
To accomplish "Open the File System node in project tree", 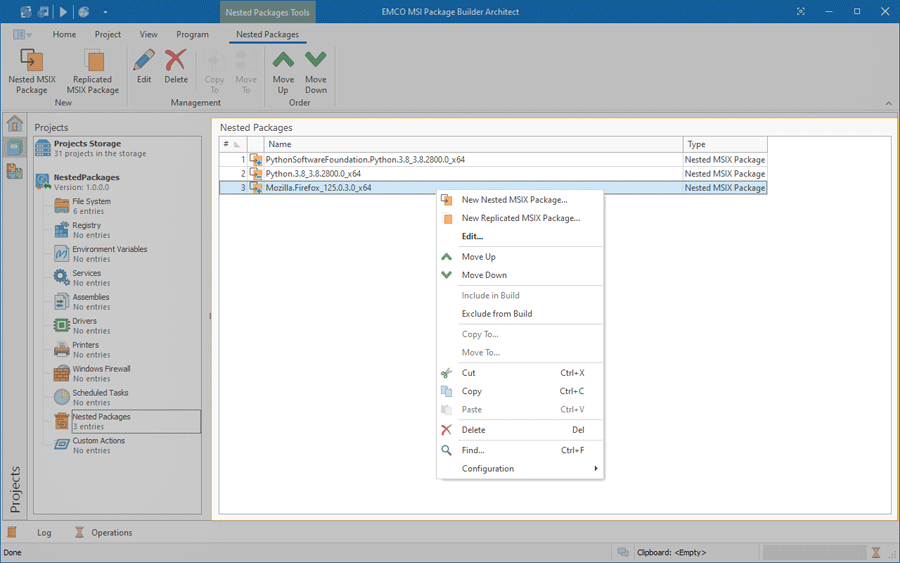I will 91,206.
